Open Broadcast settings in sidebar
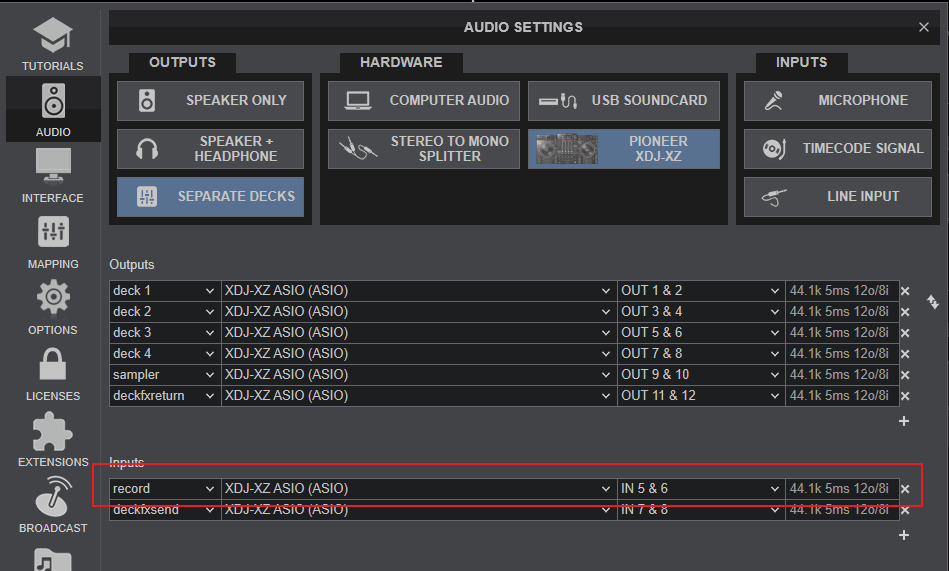 click(x=53, y=506)
